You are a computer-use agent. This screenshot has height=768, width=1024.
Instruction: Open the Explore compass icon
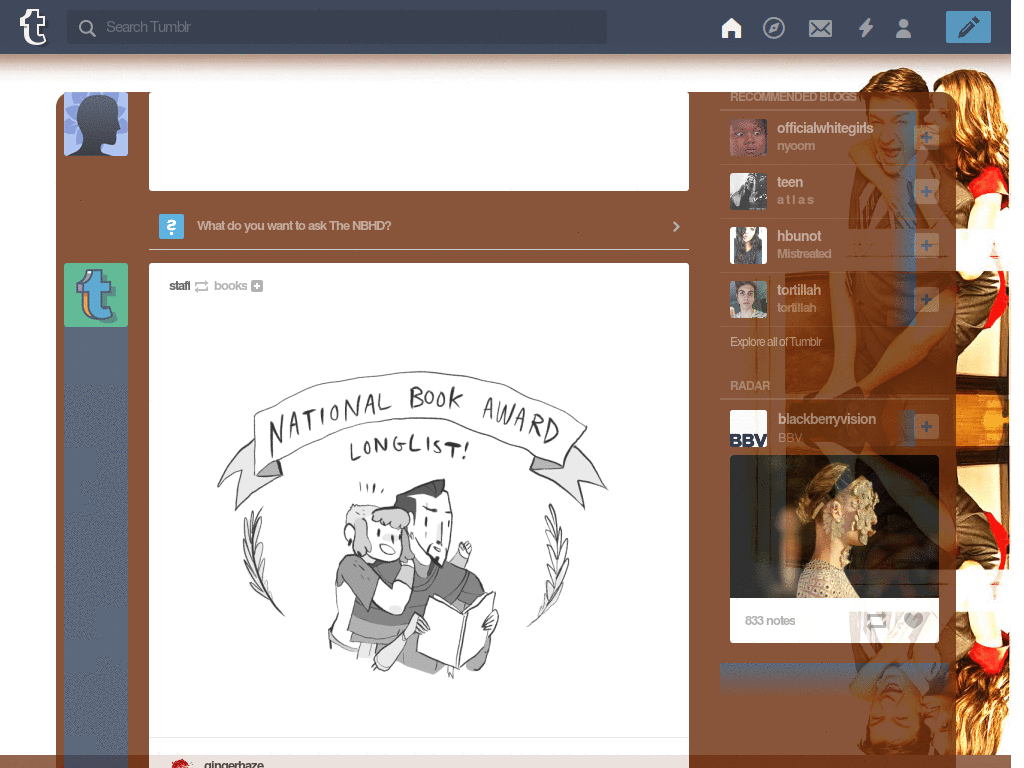(774, 28)
